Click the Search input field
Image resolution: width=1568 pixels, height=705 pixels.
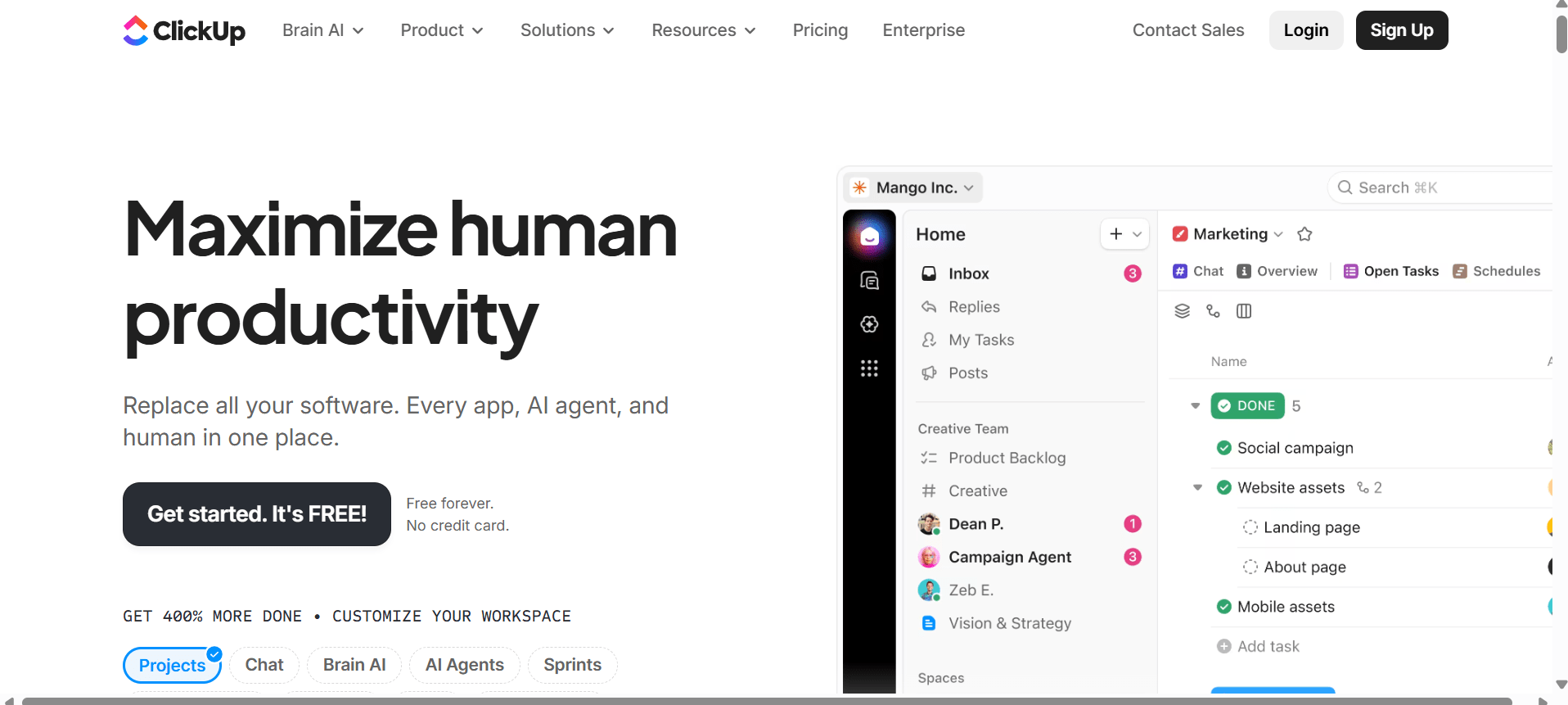pyautogui.click(x=1440, y=188)
